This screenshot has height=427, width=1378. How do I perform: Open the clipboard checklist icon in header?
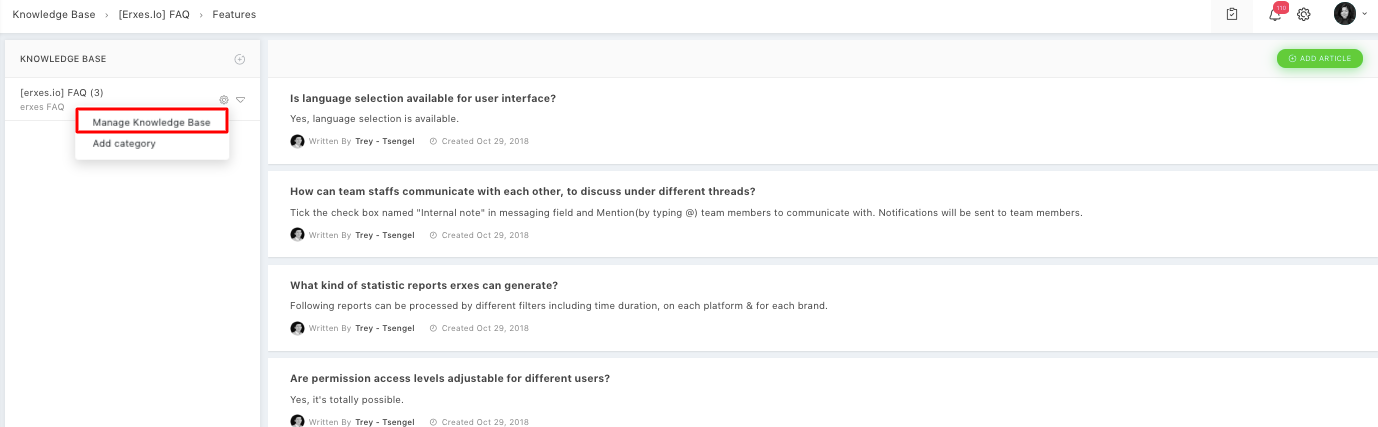click(x=1232, y=15)
